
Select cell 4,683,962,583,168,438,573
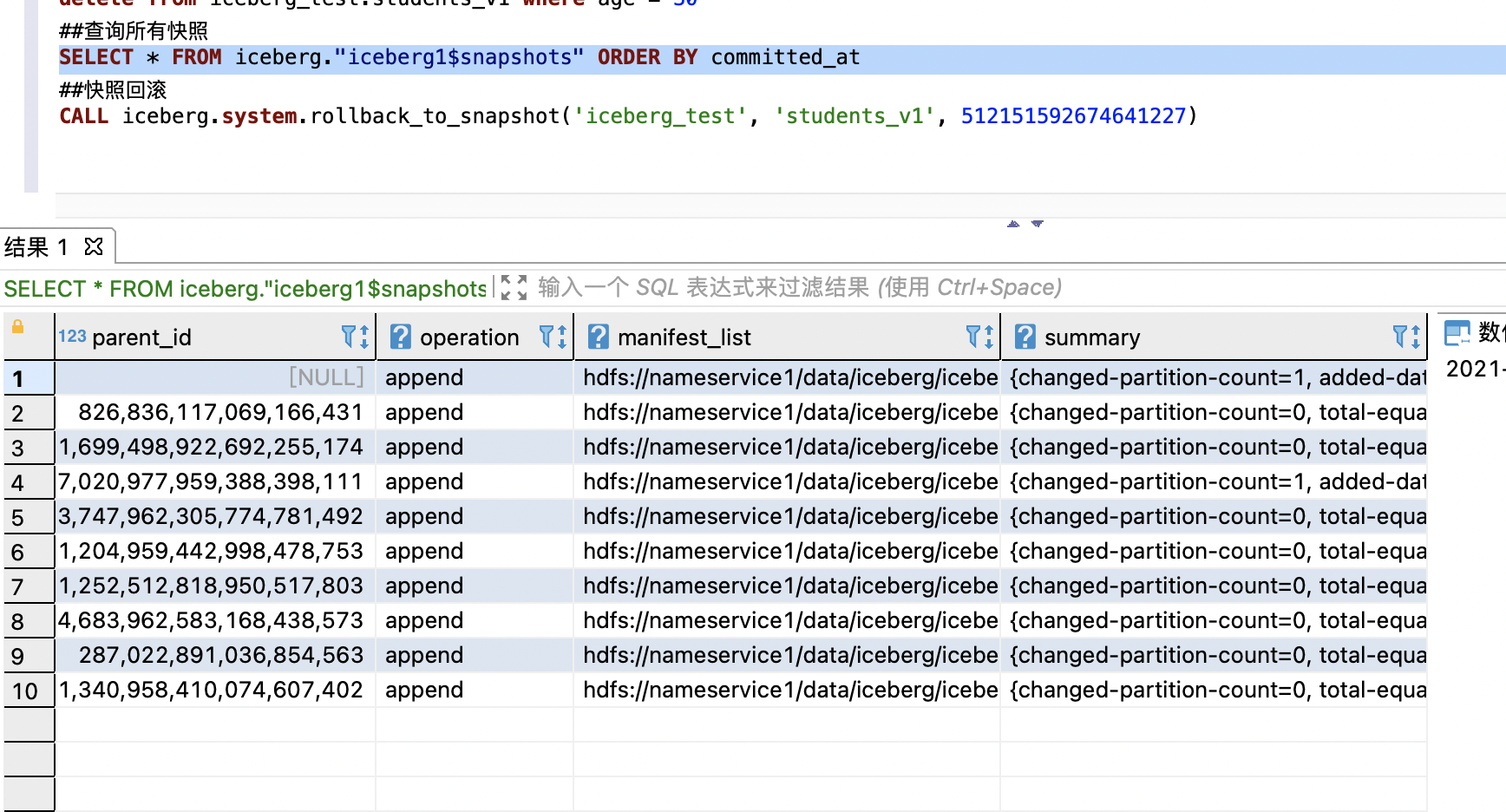pyautogui.click(x=215, y=620)
